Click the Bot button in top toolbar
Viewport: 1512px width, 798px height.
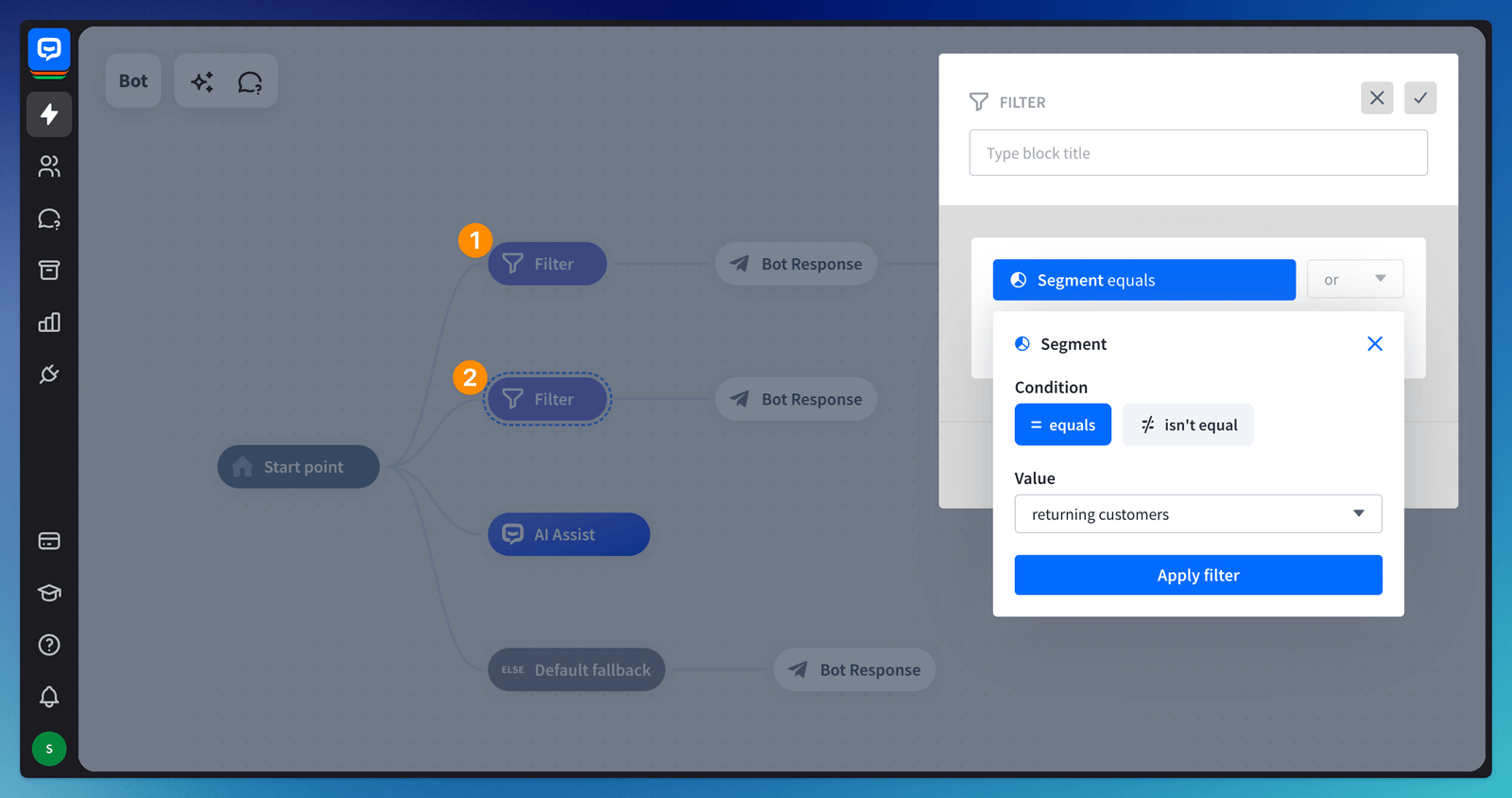tap(133, 81)
